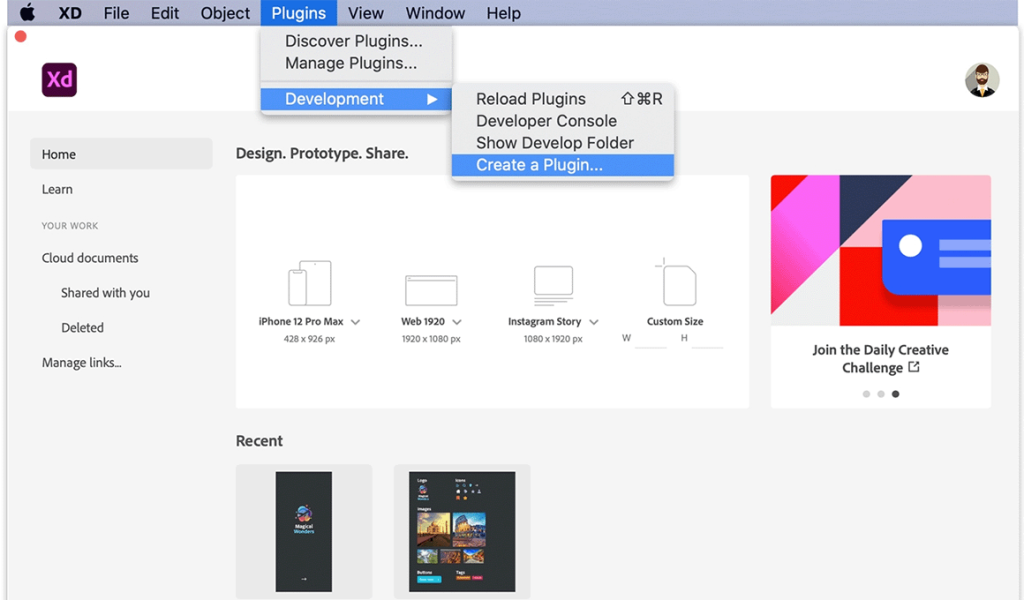Screen dimensions: 1024x600
Task: Open the XD application menu
Action: [70, 13]
